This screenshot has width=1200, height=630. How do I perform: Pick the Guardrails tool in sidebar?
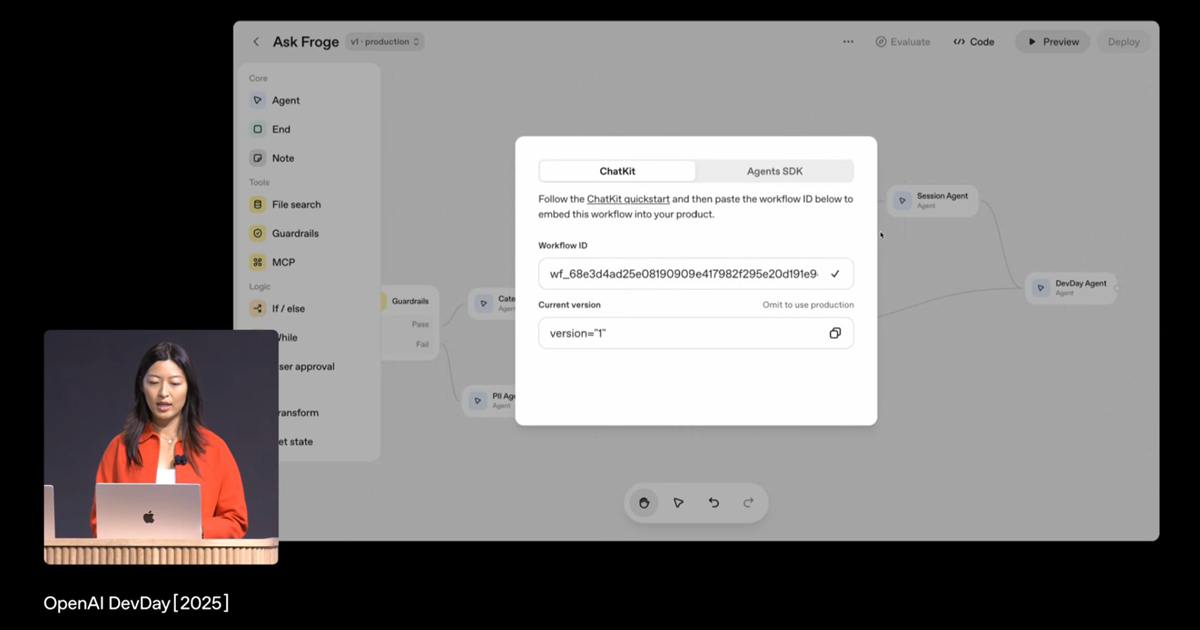pyautogui.click(x=295, y=233)
